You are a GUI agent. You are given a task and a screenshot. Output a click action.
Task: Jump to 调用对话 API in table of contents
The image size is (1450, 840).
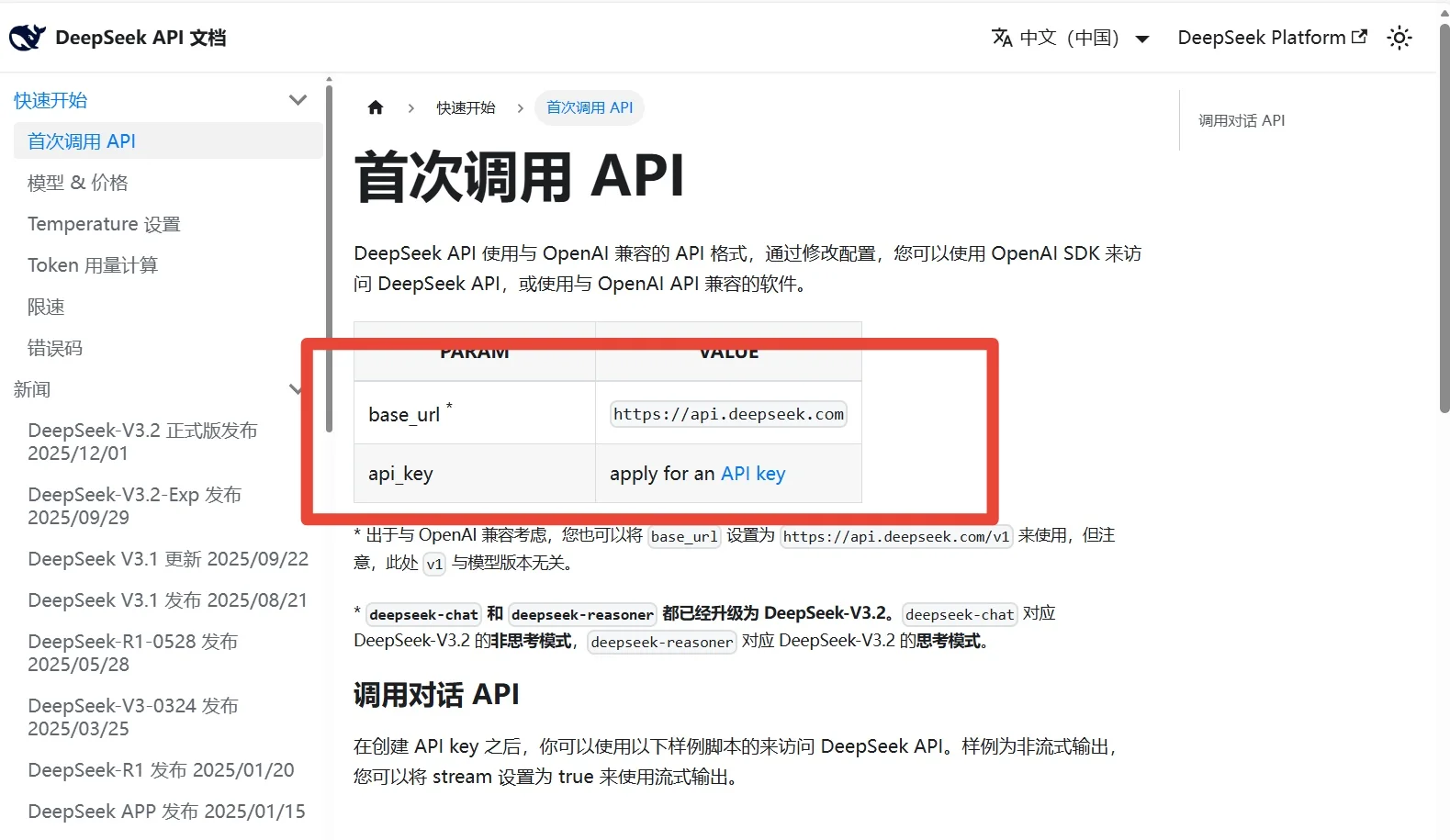1242,120
